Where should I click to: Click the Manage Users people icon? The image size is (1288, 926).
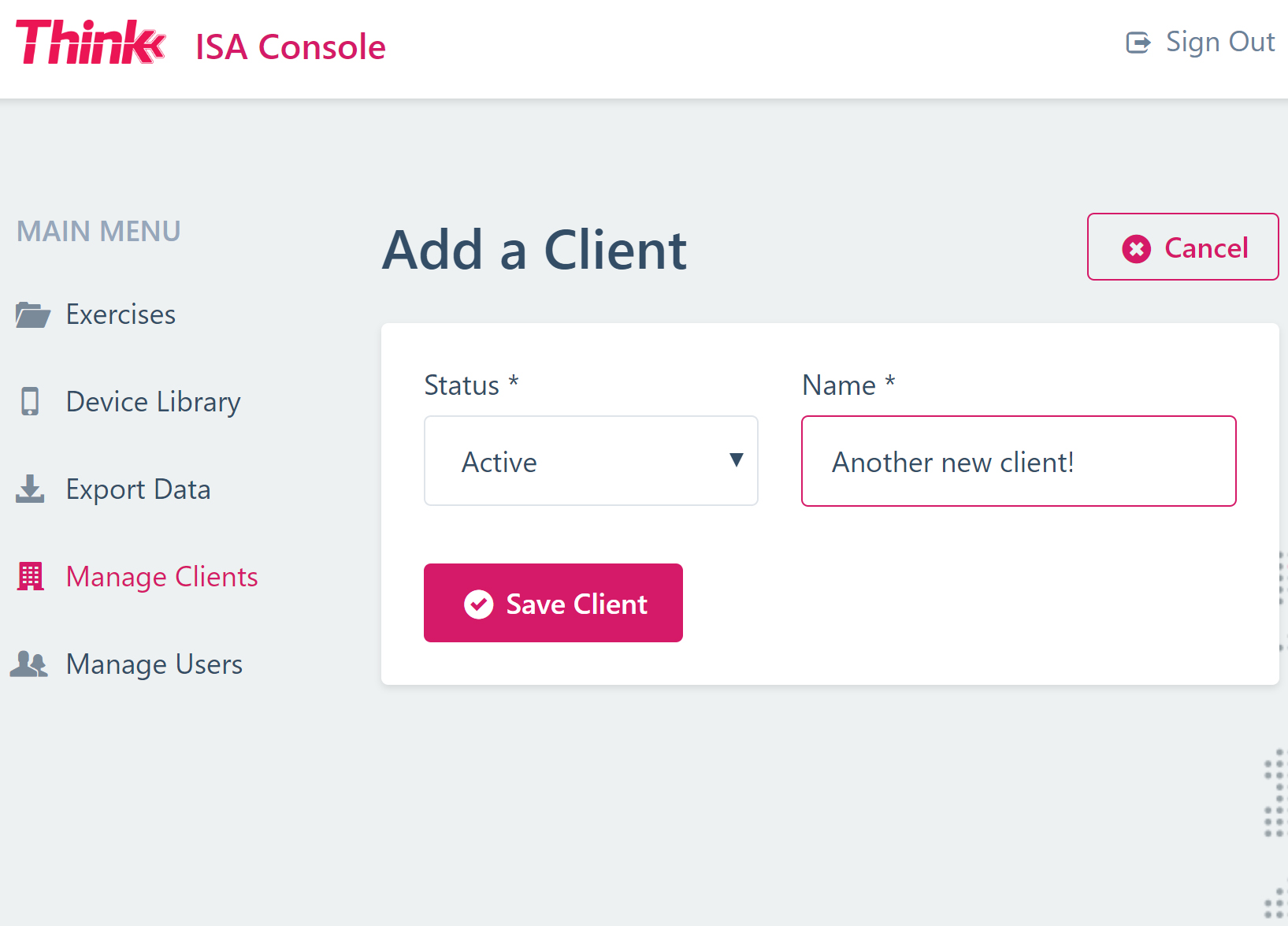tap(30, 664)
